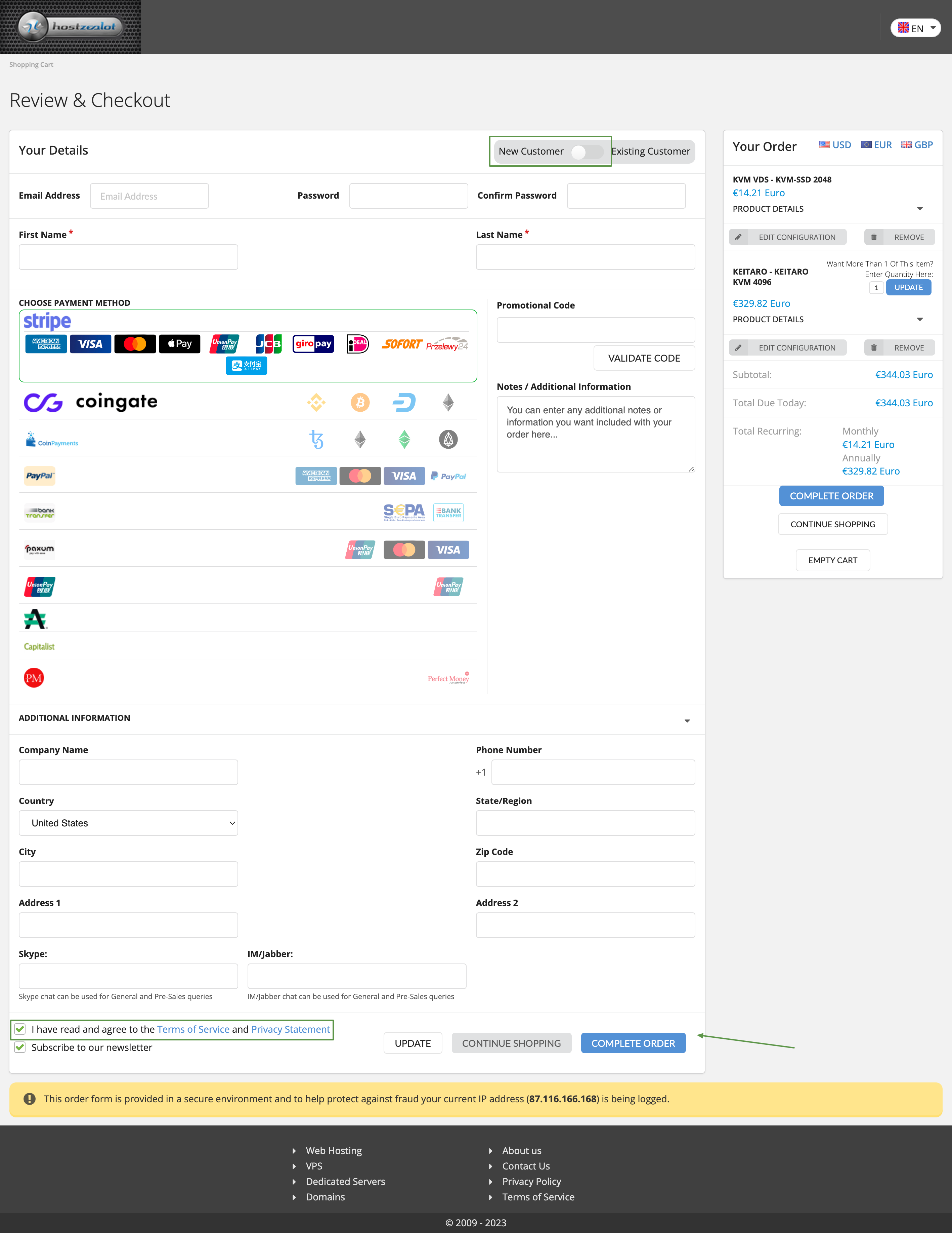Expand Keitaro KVM 4096 product details arrow
The height and width of the screenshot is (1234, 952).
tap(920, 319)
